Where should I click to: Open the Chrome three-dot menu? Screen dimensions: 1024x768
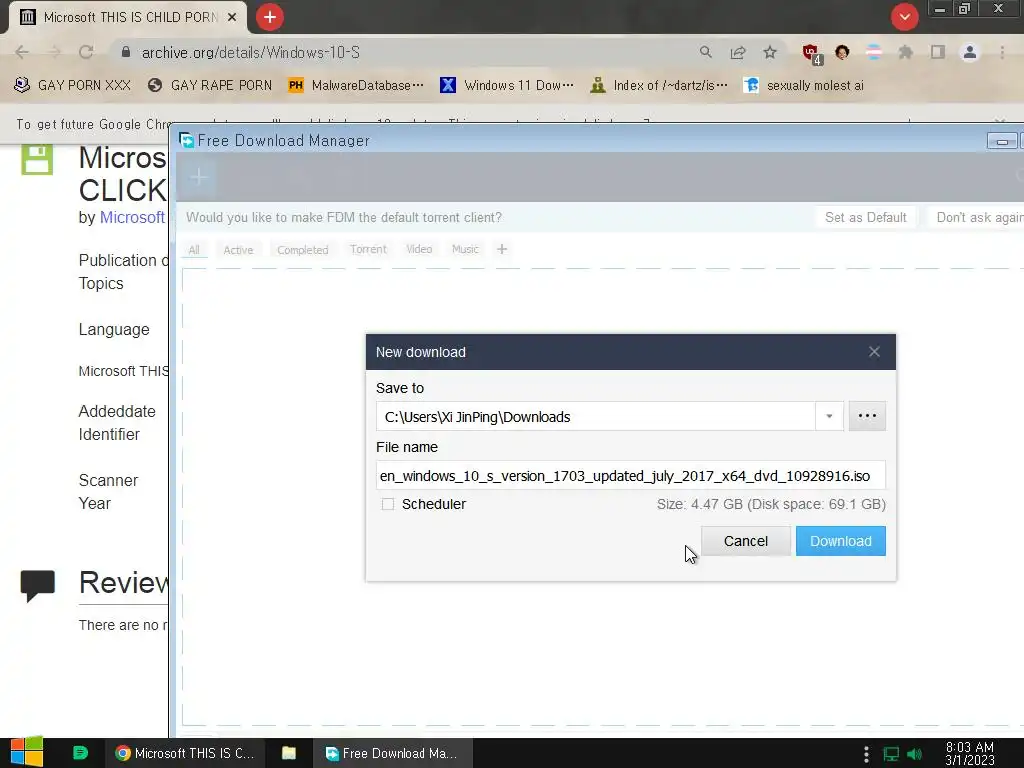[1002, 52]
